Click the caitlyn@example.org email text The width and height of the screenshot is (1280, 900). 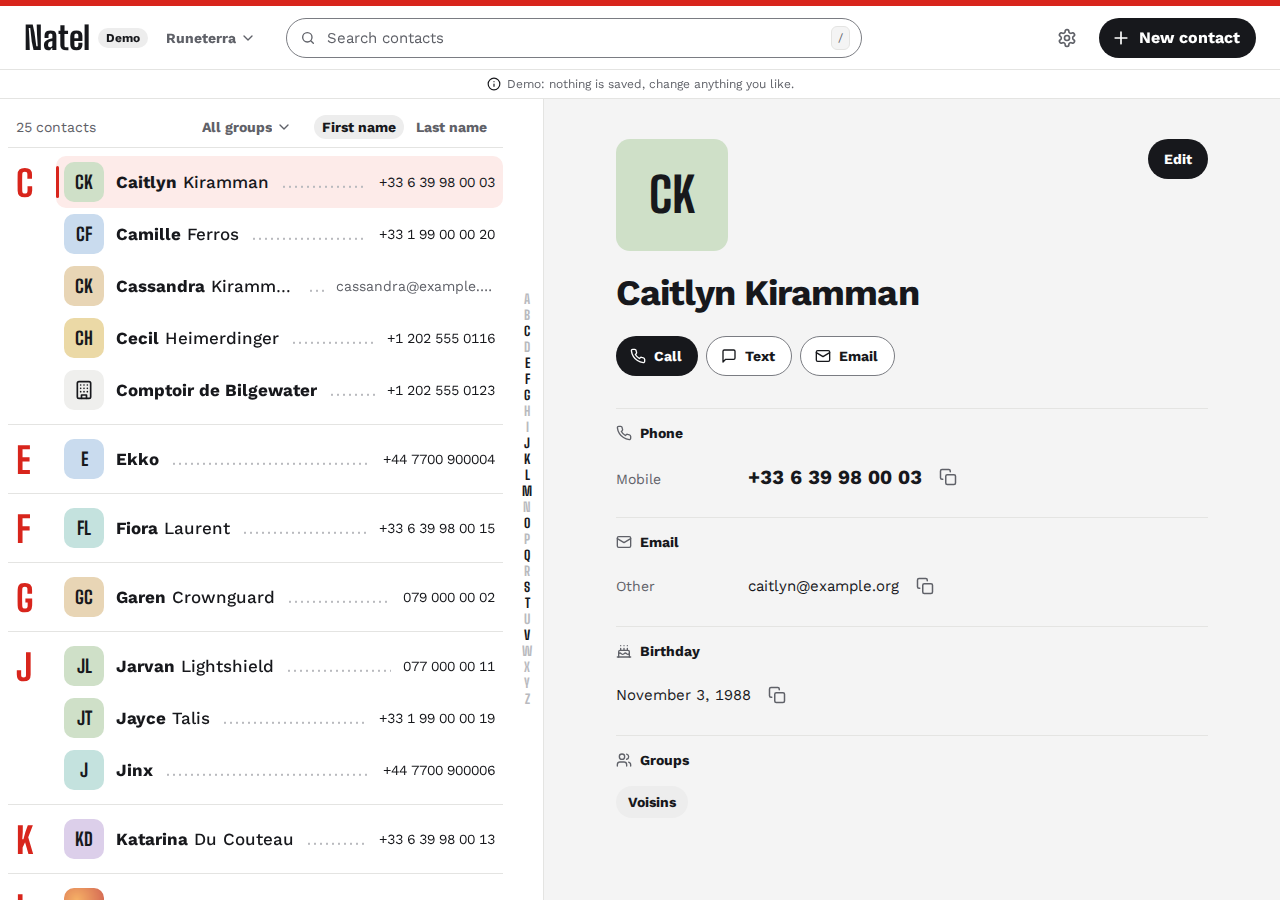pos(823,586)
